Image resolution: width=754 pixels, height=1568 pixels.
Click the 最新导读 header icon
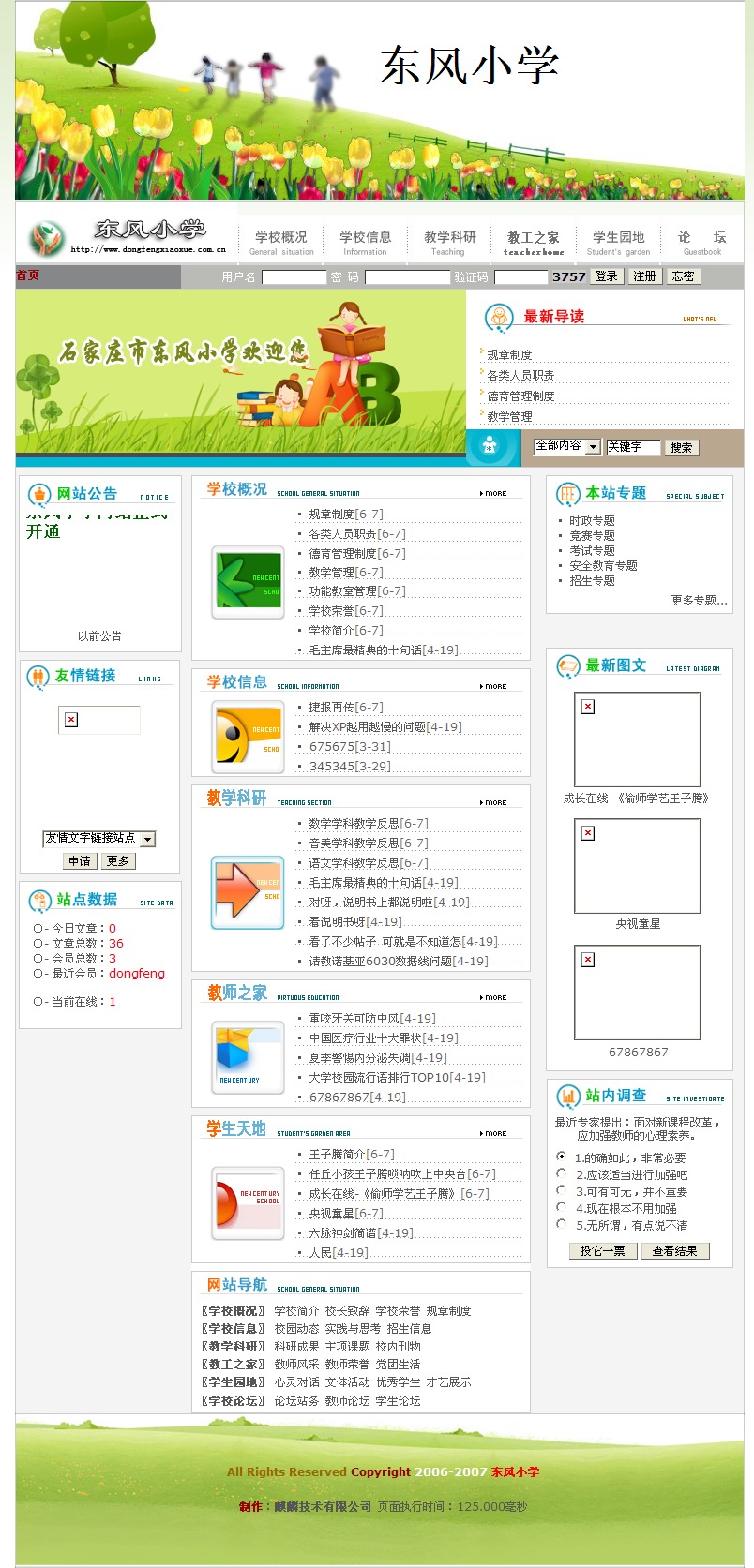(x=499, y=318)
